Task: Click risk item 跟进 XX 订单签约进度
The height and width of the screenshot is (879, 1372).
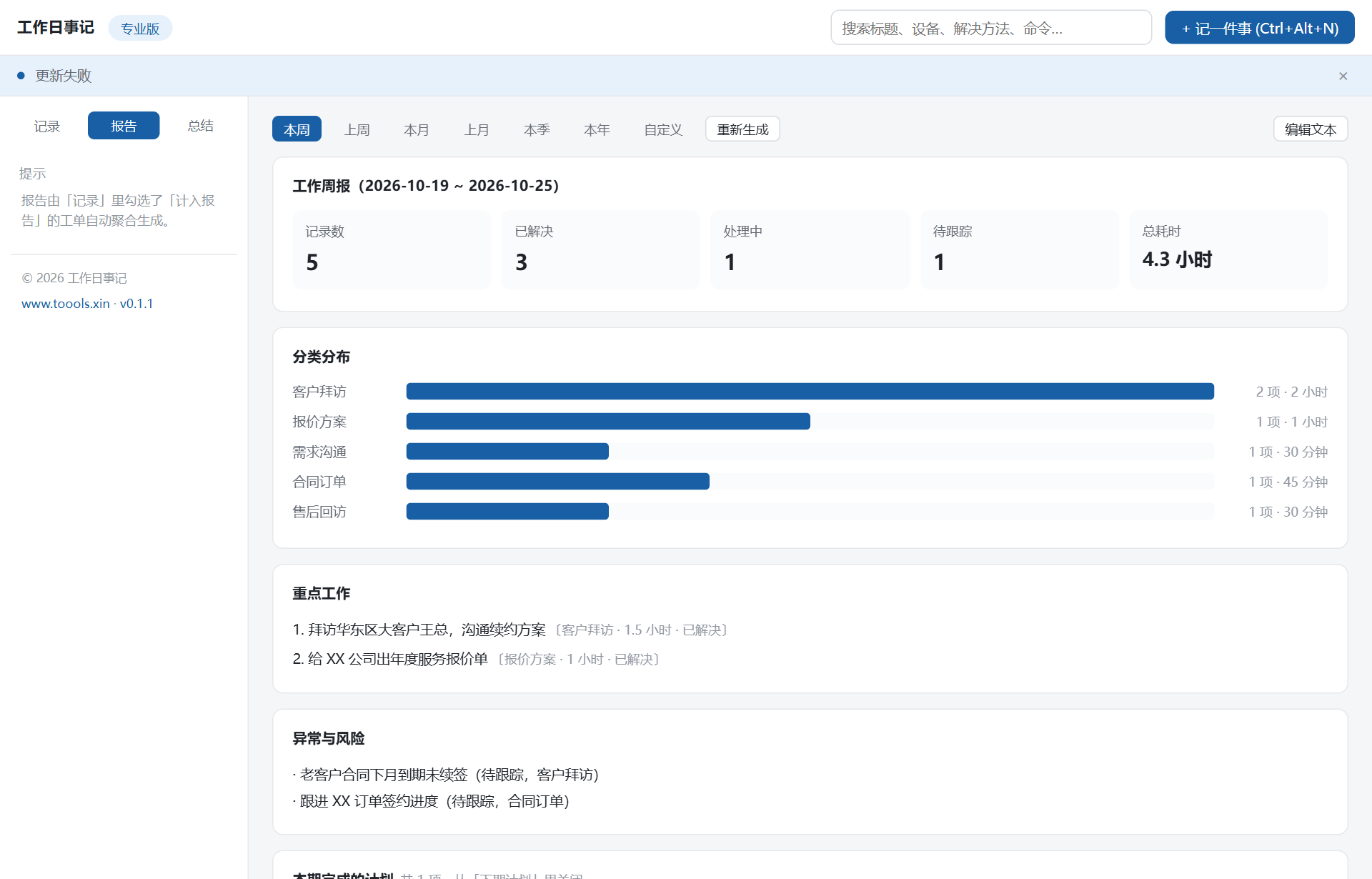Action: pos(431,801)
